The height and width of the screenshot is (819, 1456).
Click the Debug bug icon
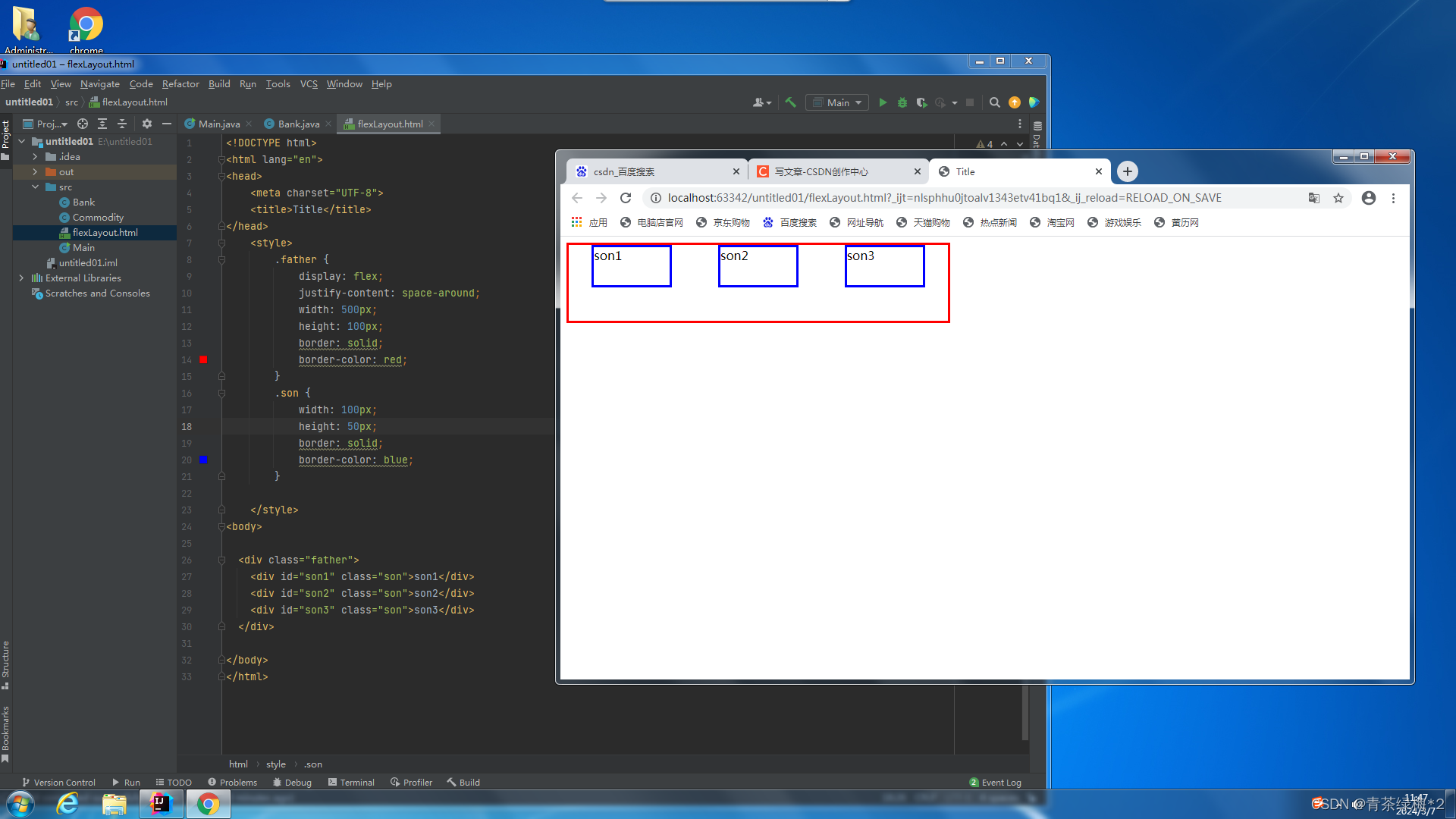pos(902,102)
